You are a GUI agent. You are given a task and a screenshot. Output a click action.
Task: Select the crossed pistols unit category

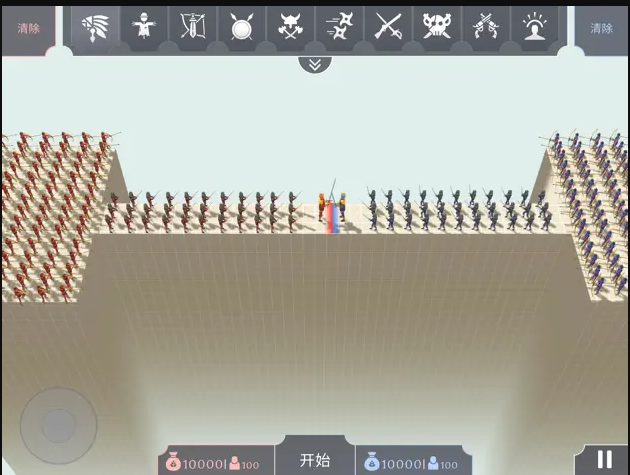[x=486, y=27]
